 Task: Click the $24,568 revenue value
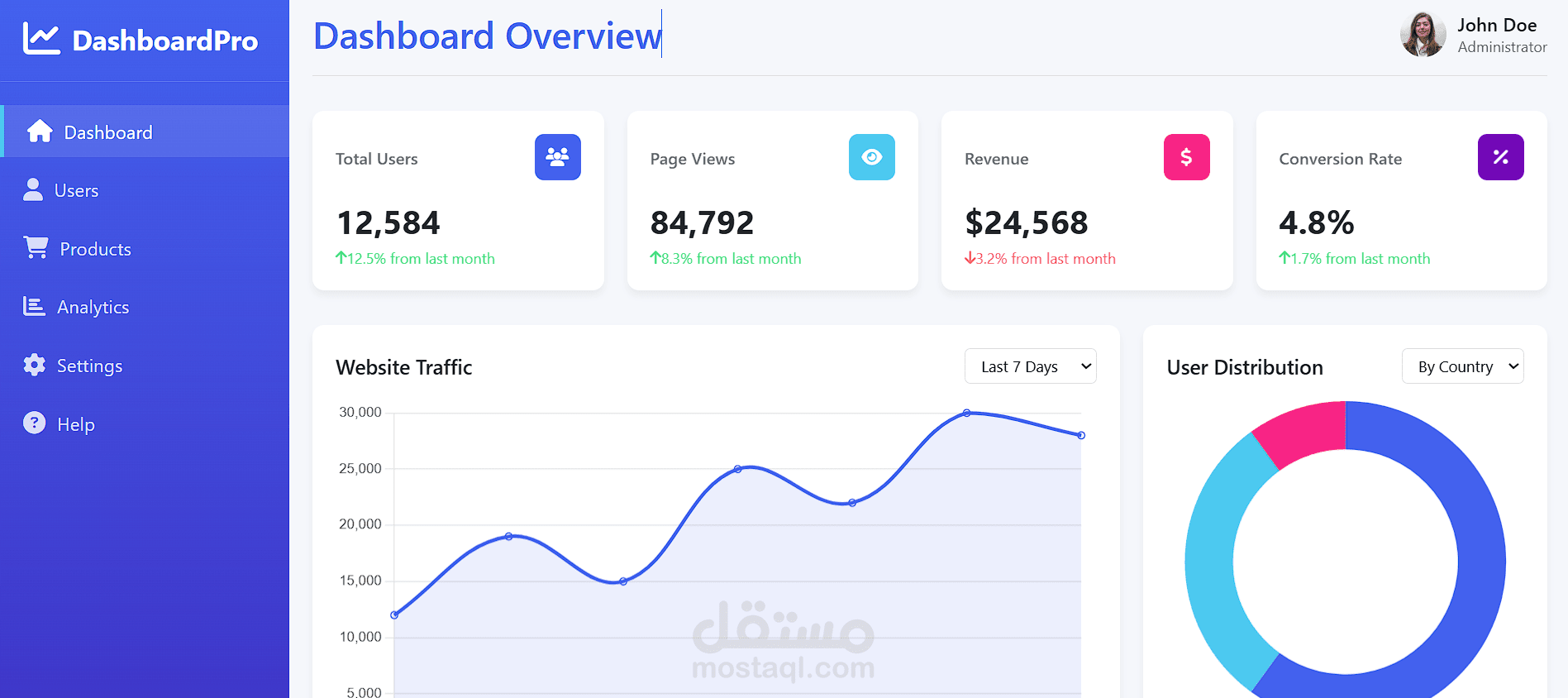click(1027, 222)
